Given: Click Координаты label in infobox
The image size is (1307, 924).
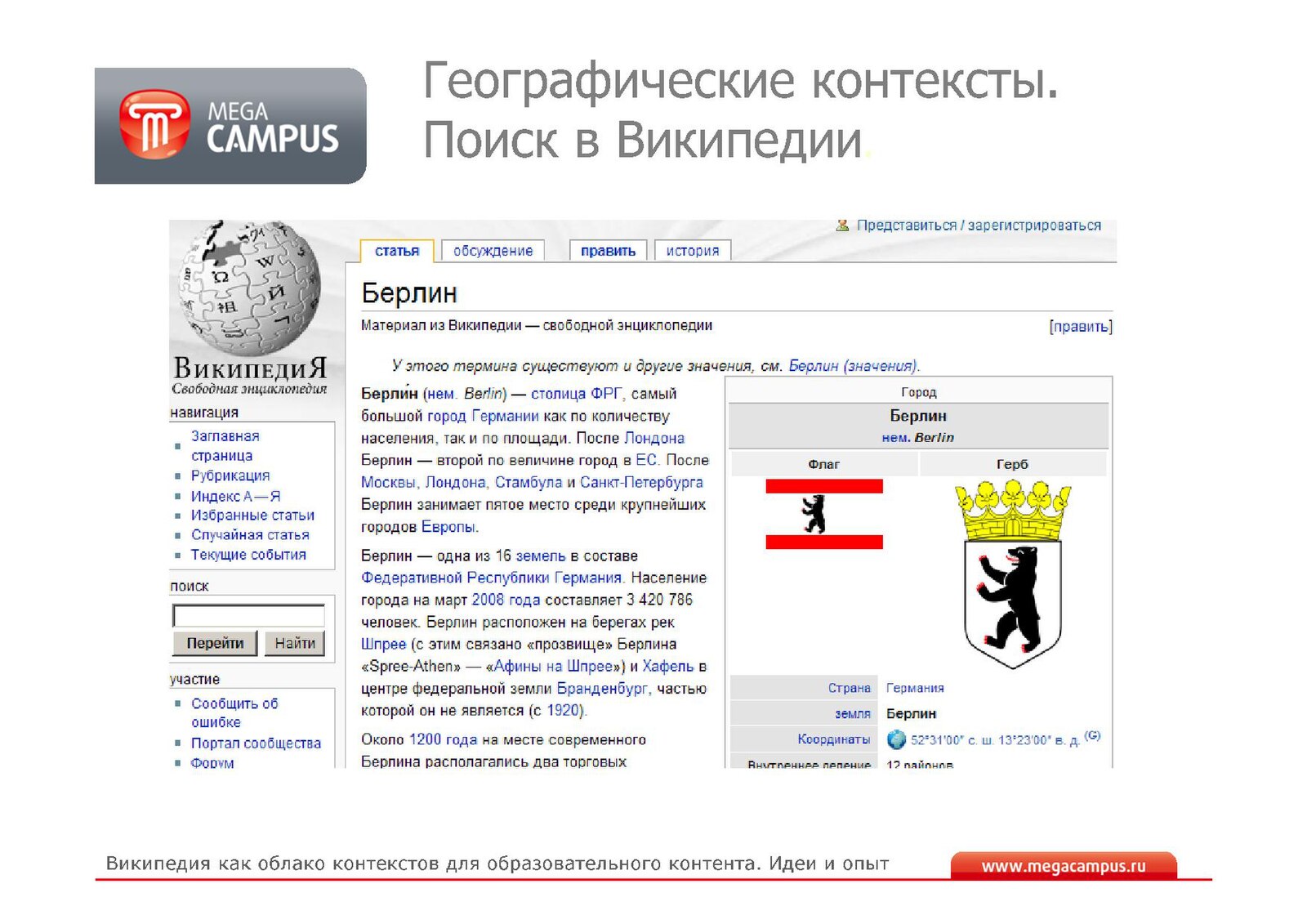Looking at the screenshot, I should (x=834, y=739).
